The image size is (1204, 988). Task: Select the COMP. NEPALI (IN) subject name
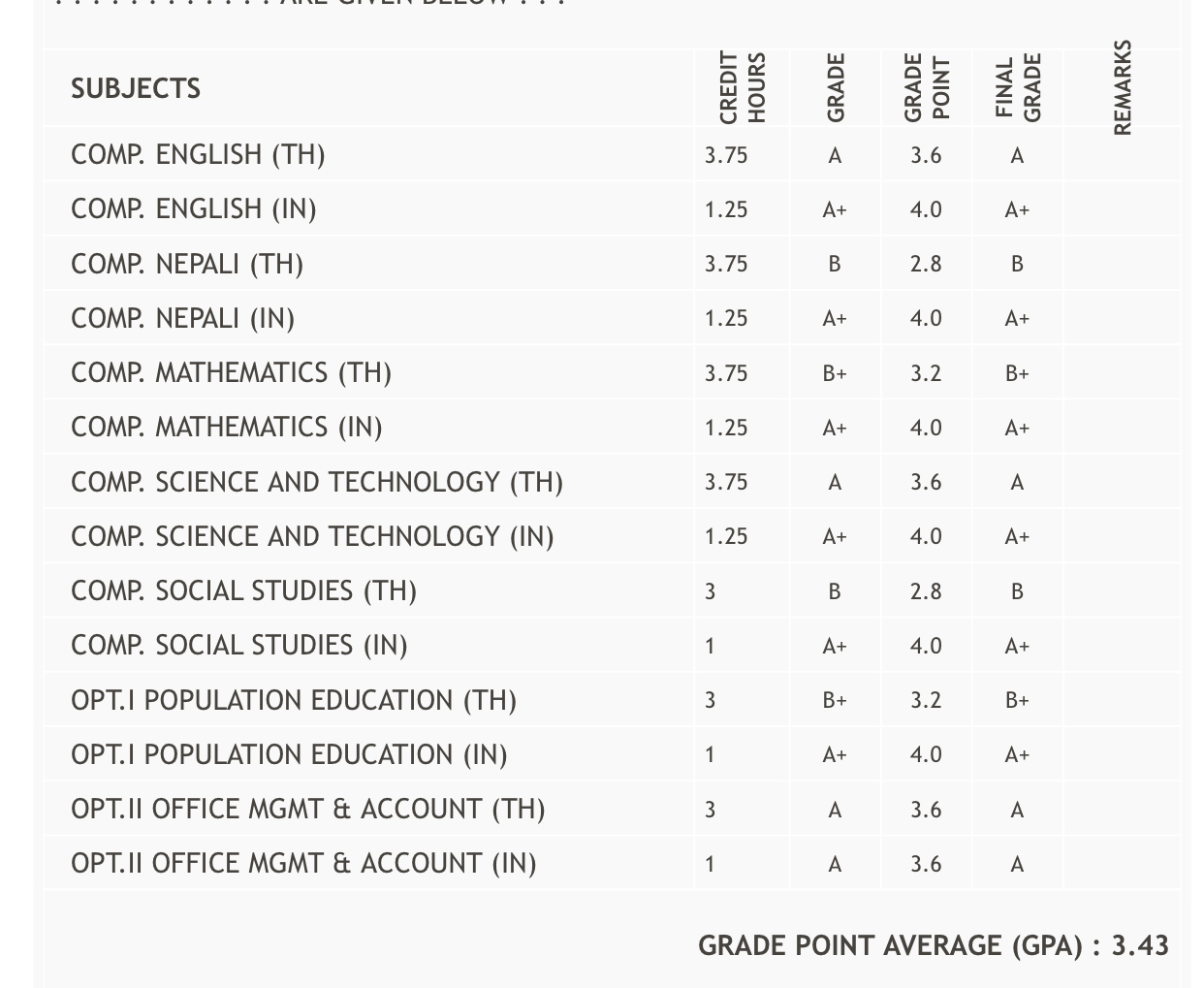coord(182,318)
